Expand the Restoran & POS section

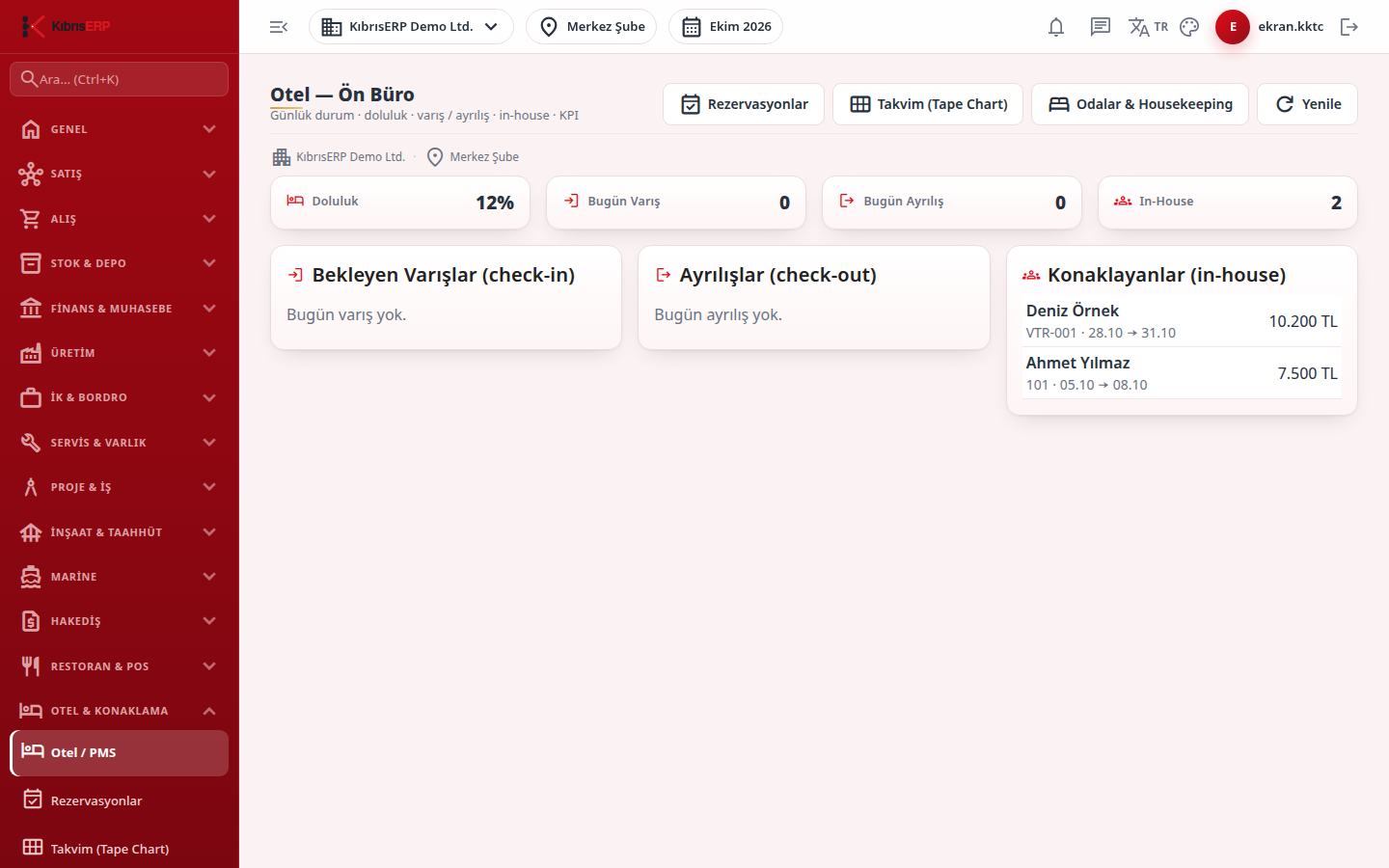click(x=119, y=666)
